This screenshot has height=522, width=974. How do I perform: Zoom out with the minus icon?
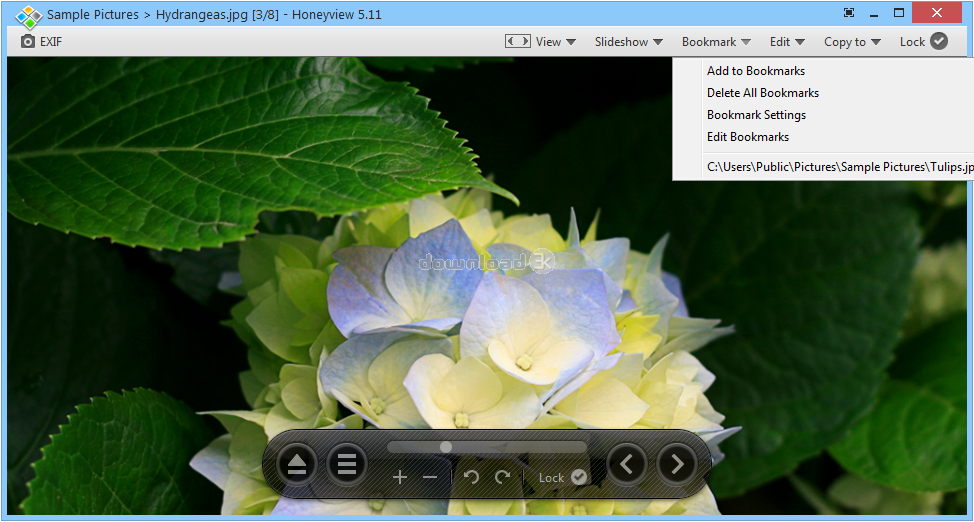coord(430,477)
